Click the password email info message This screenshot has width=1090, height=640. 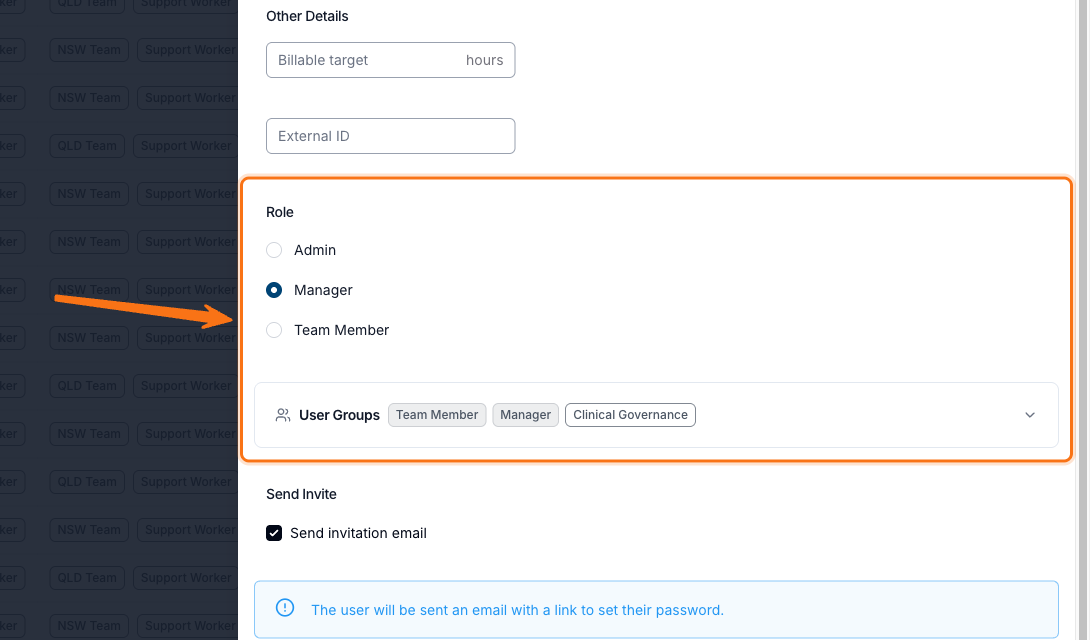click(517, 610)
